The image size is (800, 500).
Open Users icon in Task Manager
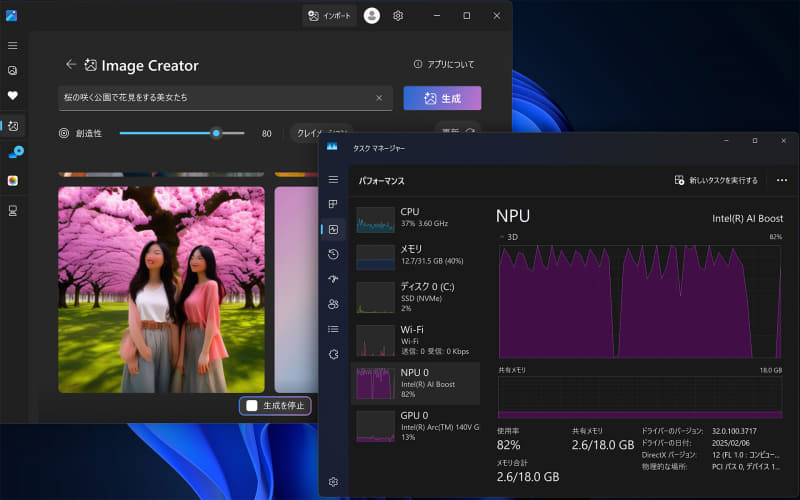pos(333,304)
